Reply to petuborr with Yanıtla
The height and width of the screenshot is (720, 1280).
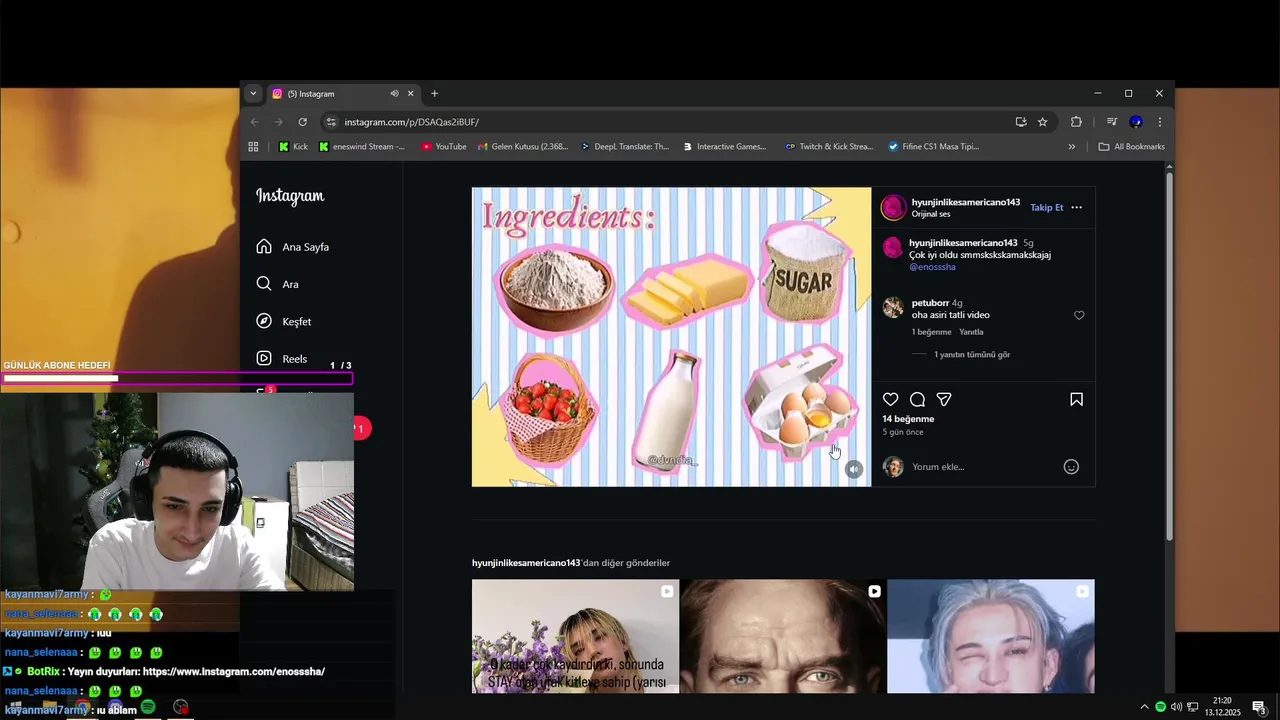pyautogui.click(x=971, y=332)
